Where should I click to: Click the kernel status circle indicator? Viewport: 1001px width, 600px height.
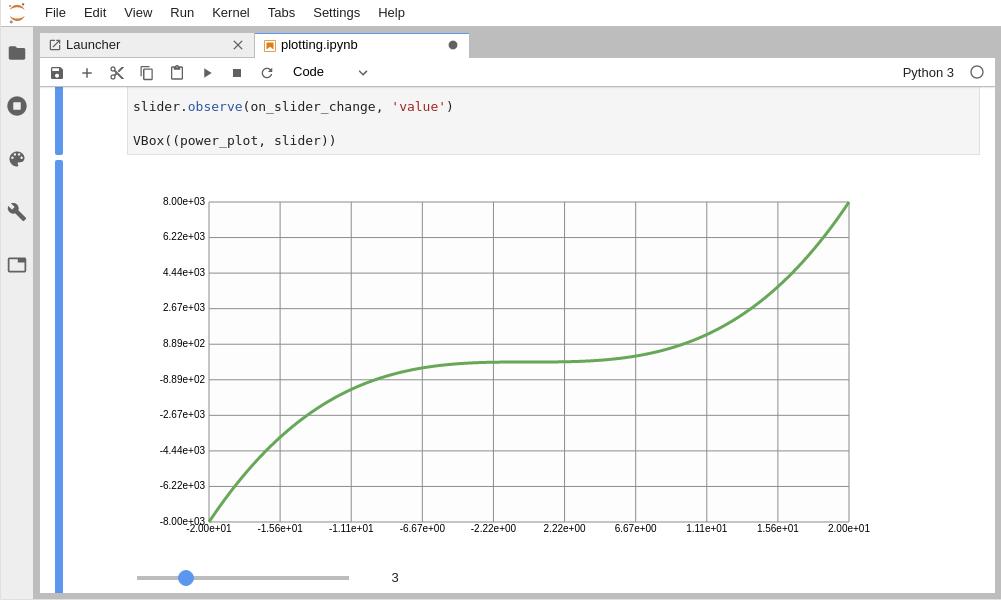977,72
